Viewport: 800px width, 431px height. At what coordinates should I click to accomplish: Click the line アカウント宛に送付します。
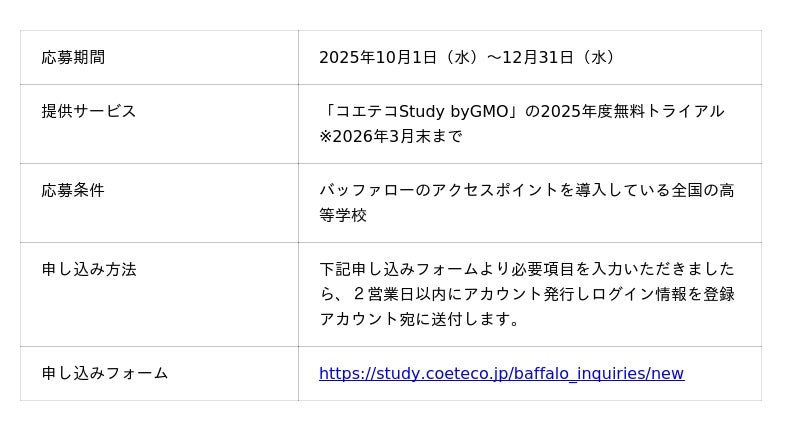[420, 320]
